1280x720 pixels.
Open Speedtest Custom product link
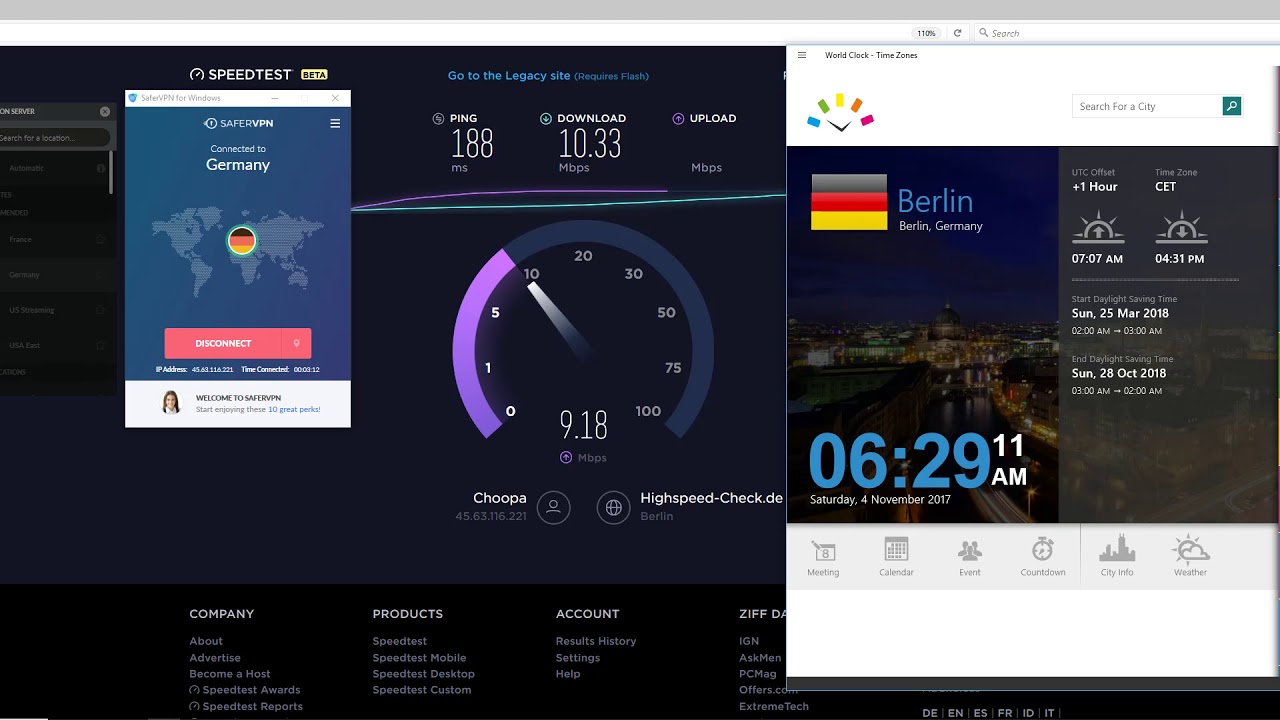click(x=422, y=690)
